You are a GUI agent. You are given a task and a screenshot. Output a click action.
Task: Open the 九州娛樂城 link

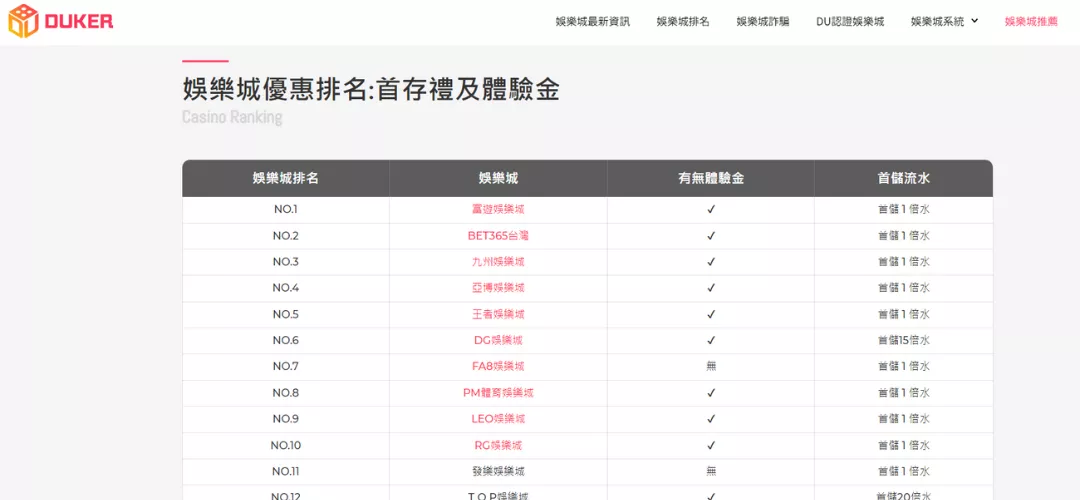tap(498, 262)
